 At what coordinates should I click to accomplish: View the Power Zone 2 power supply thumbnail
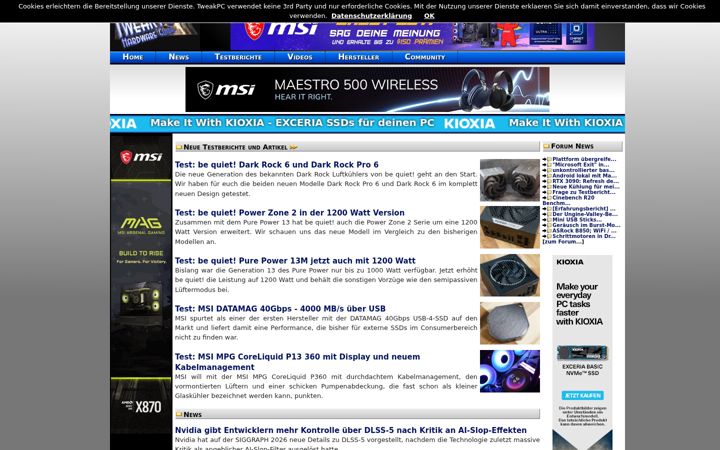[510, 227]
